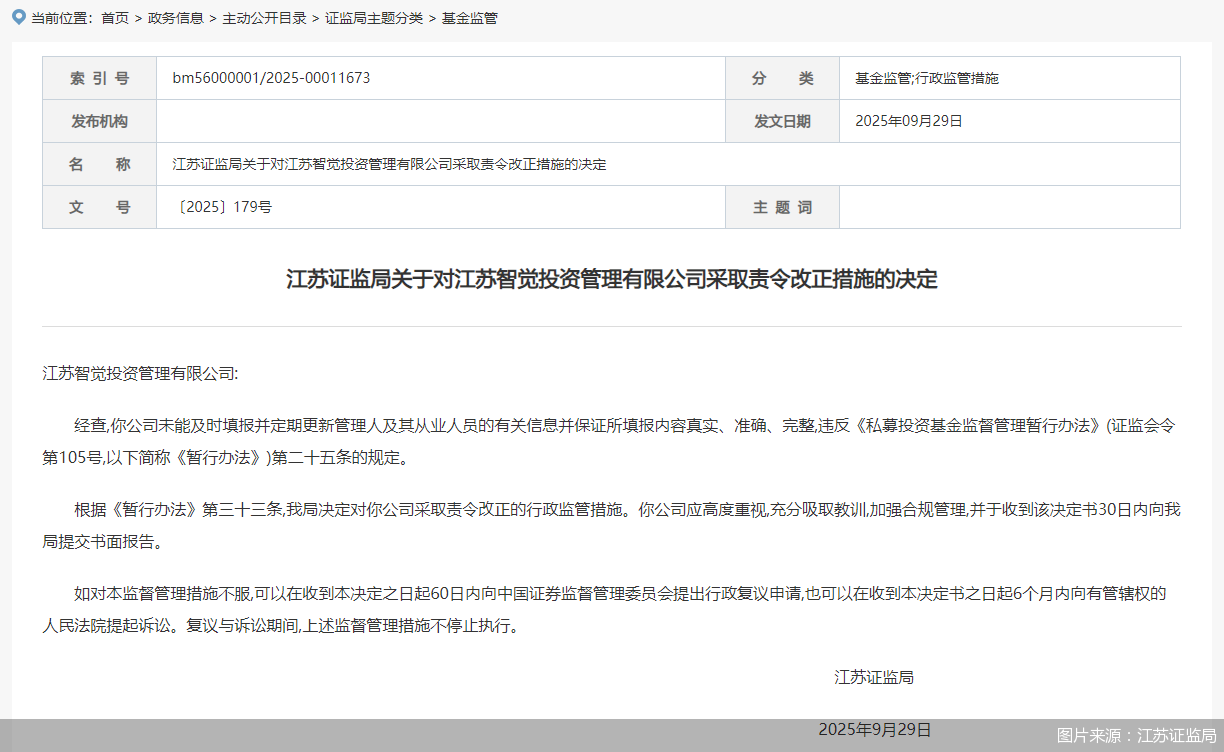Select the 主题词 header cell

pyautogui.click(x=782, y=207)
